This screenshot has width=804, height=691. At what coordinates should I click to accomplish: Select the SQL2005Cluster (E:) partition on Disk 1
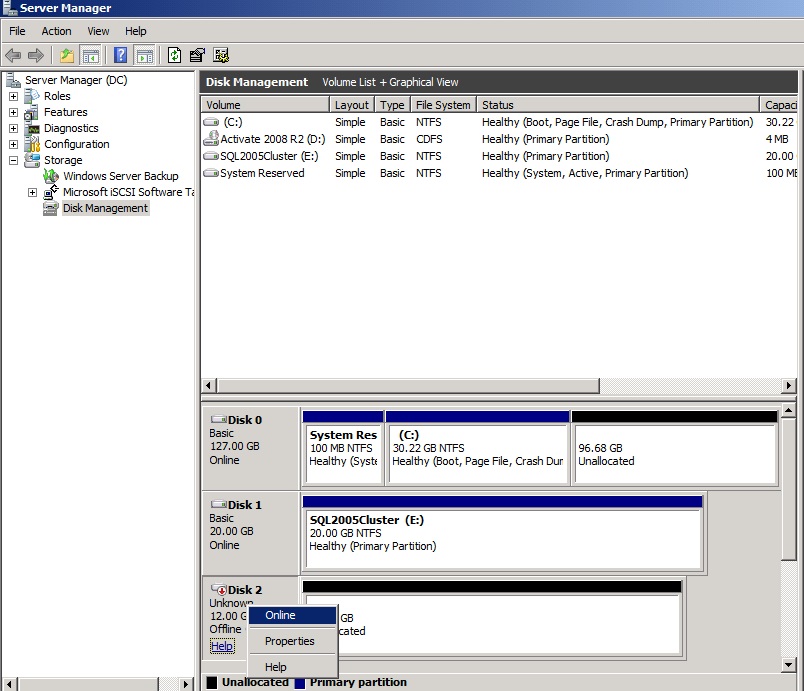pos(502,533)
